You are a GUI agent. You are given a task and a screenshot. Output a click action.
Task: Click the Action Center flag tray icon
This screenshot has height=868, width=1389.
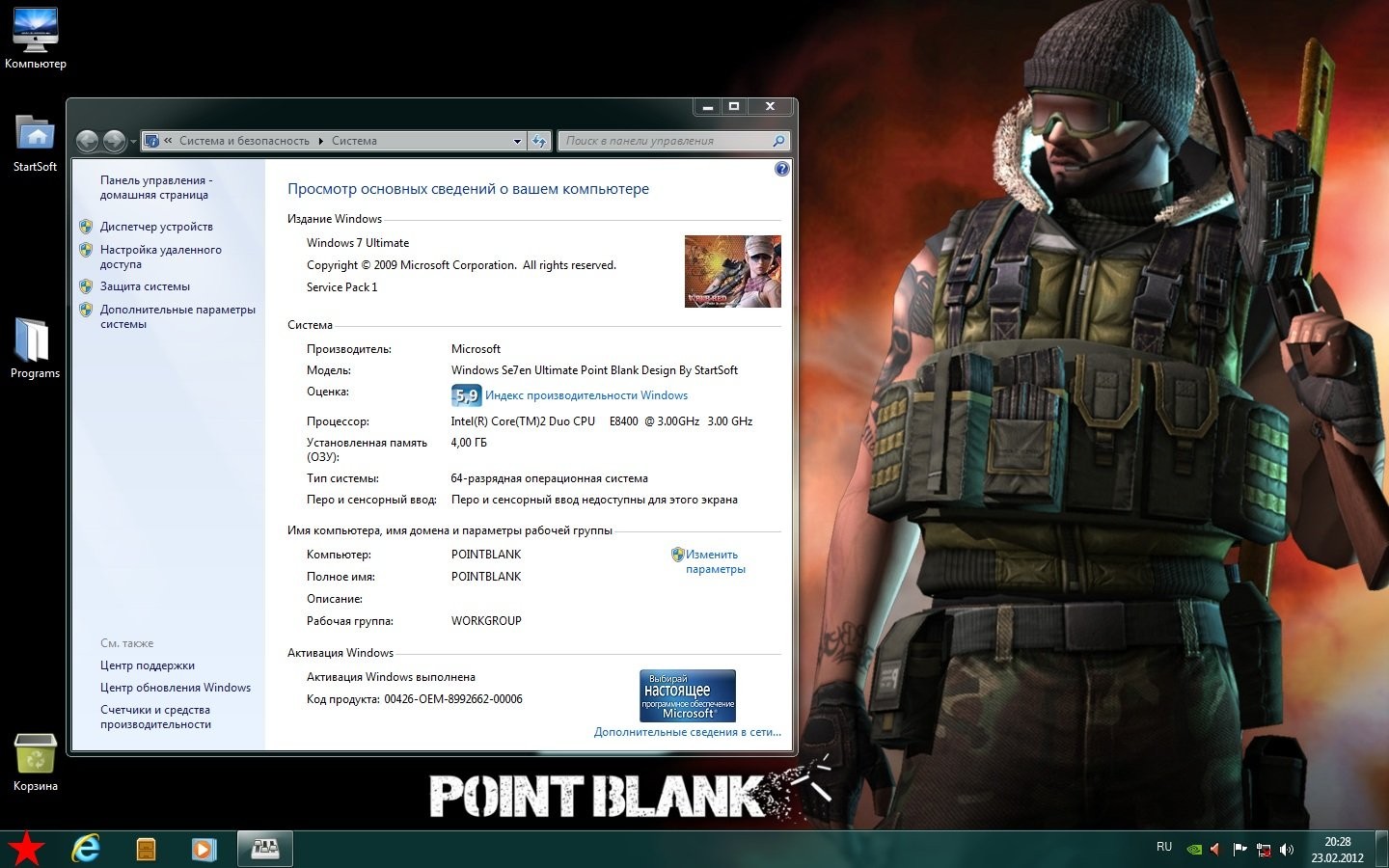click(x=1239, y=850)
